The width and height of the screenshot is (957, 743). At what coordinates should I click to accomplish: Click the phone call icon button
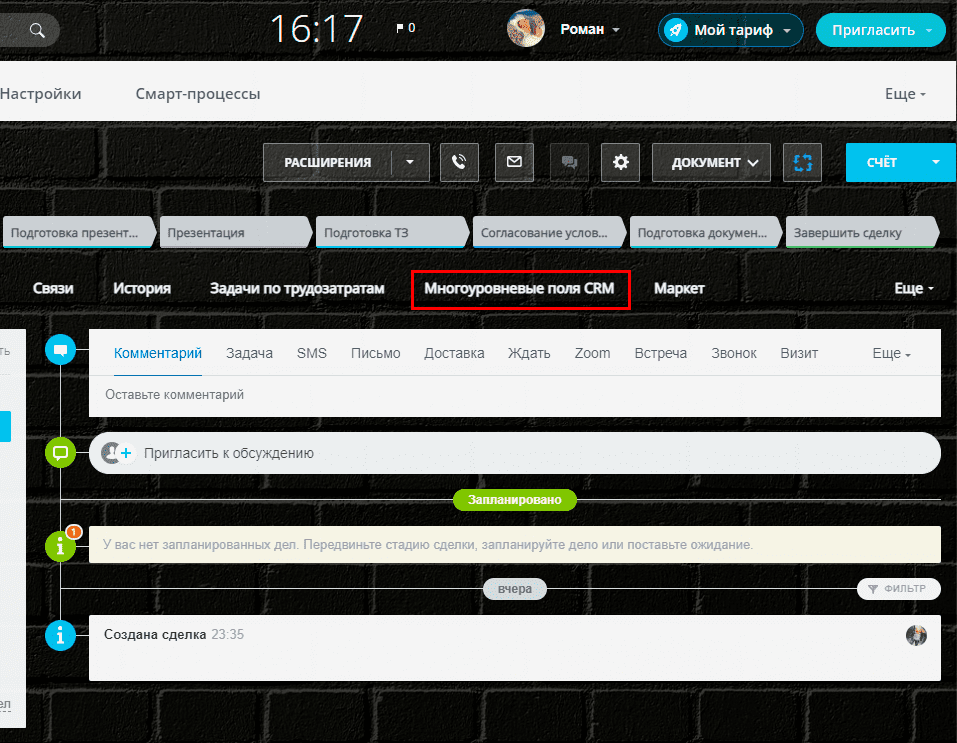459,162
